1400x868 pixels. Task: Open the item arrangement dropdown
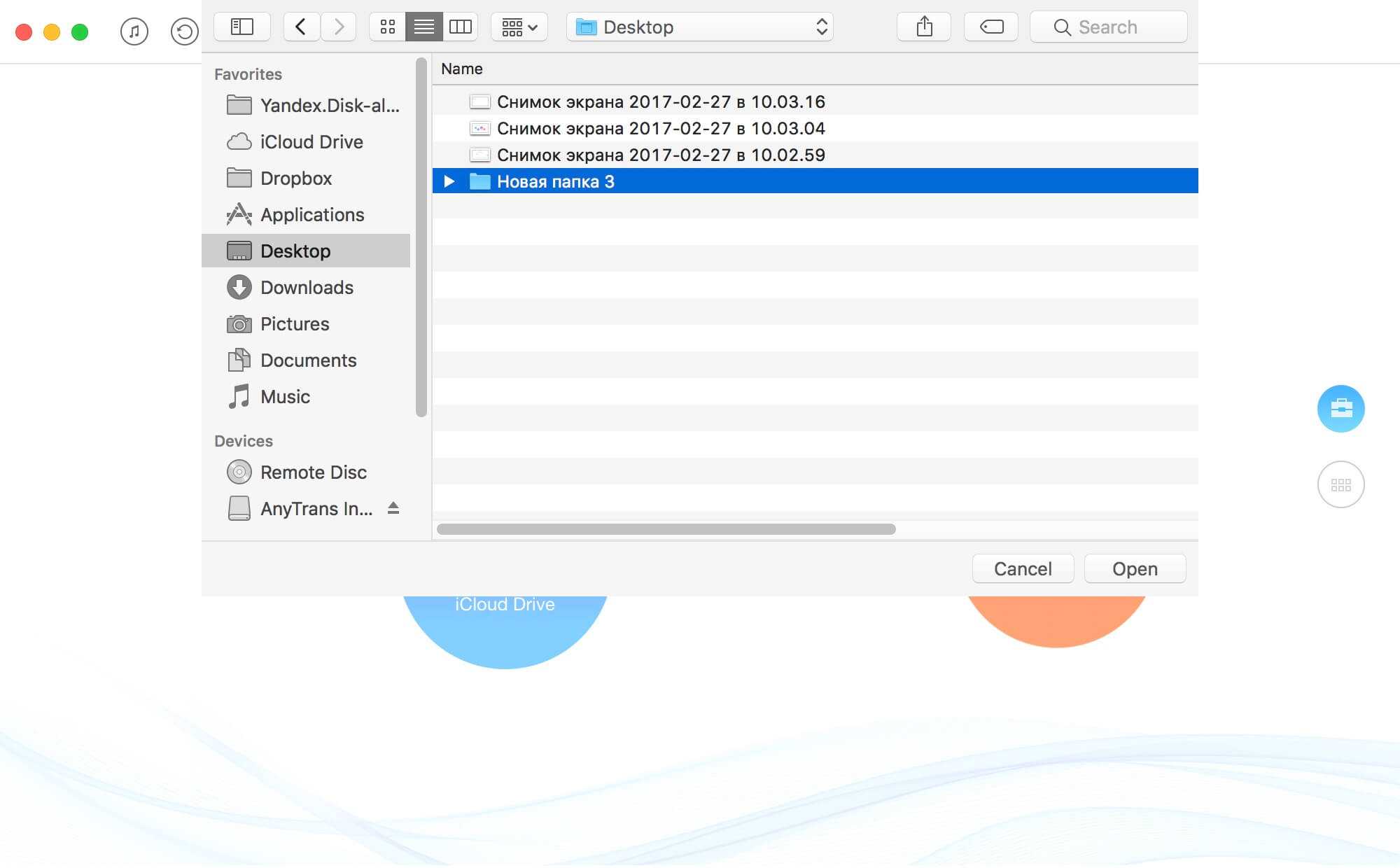tap(519, 27)
